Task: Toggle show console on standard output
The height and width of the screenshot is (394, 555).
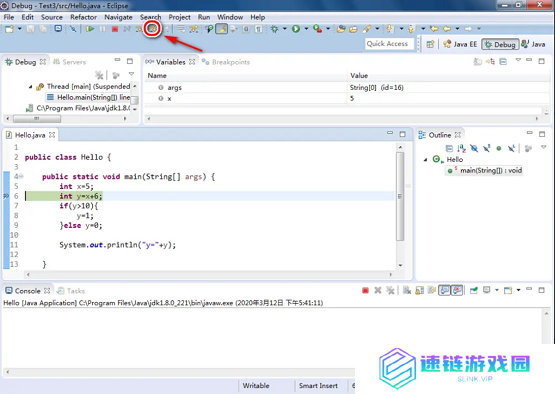Action: tap(445, 291)
